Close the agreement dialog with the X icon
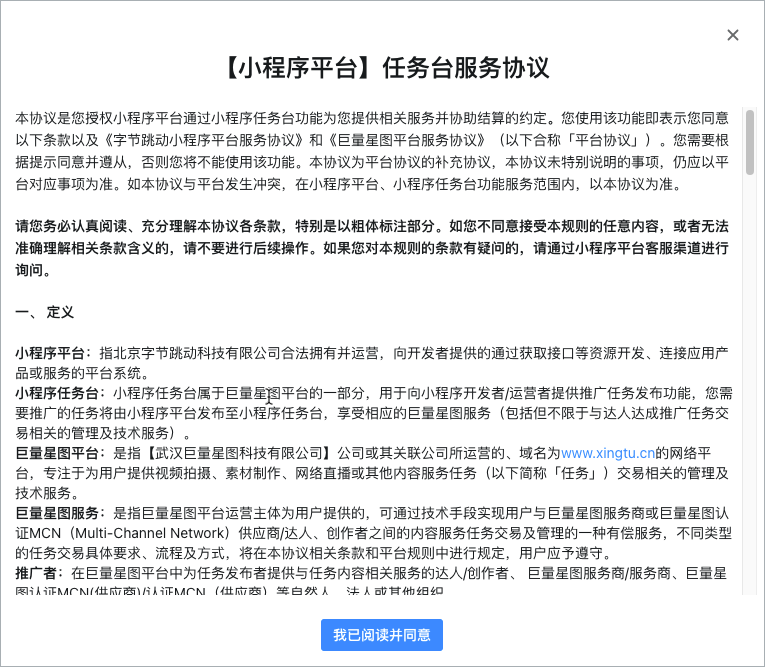This screenshot has height=667, width=765. click(x=733, y=35)
